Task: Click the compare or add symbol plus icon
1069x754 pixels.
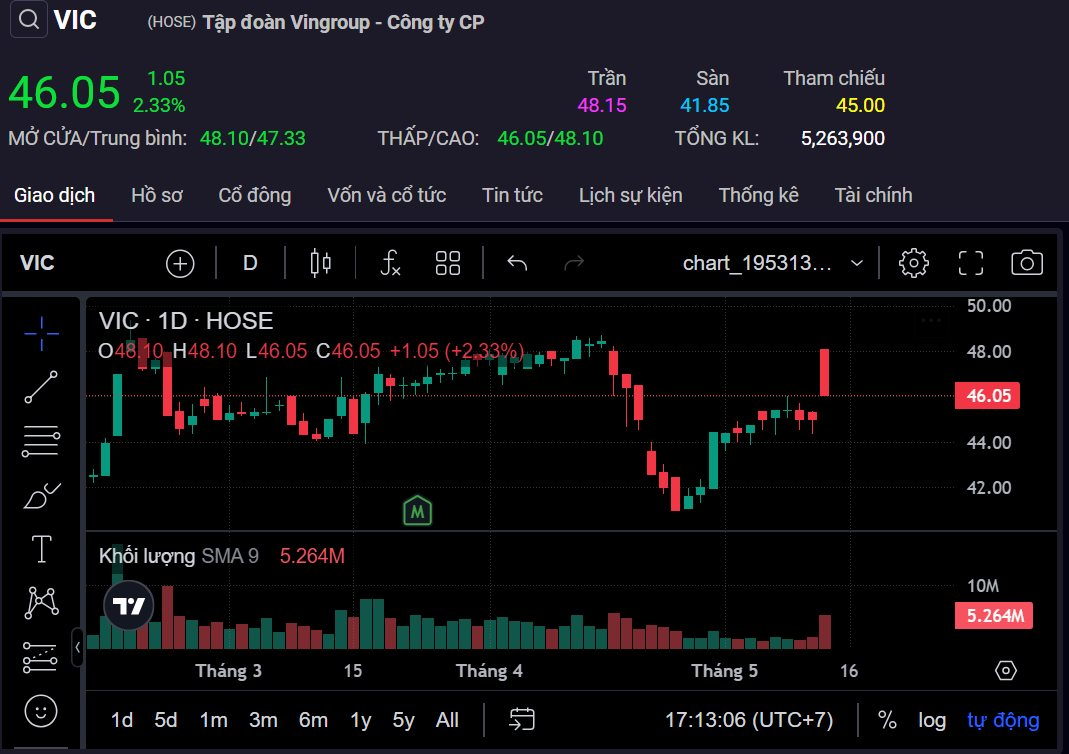Action: [x=180, y=263]
